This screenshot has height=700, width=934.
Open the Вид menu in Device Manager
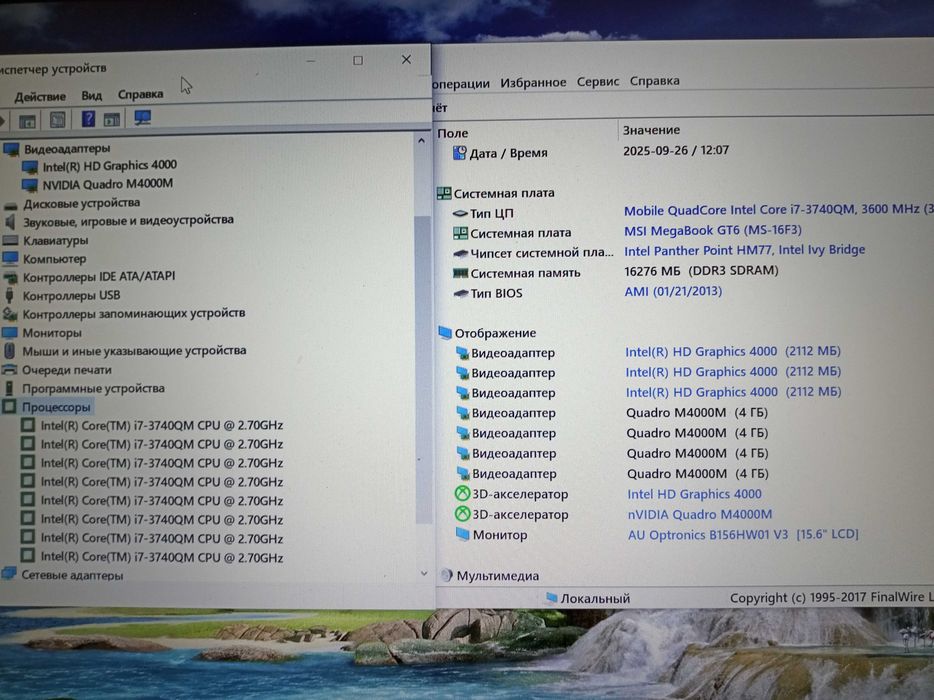92,95
